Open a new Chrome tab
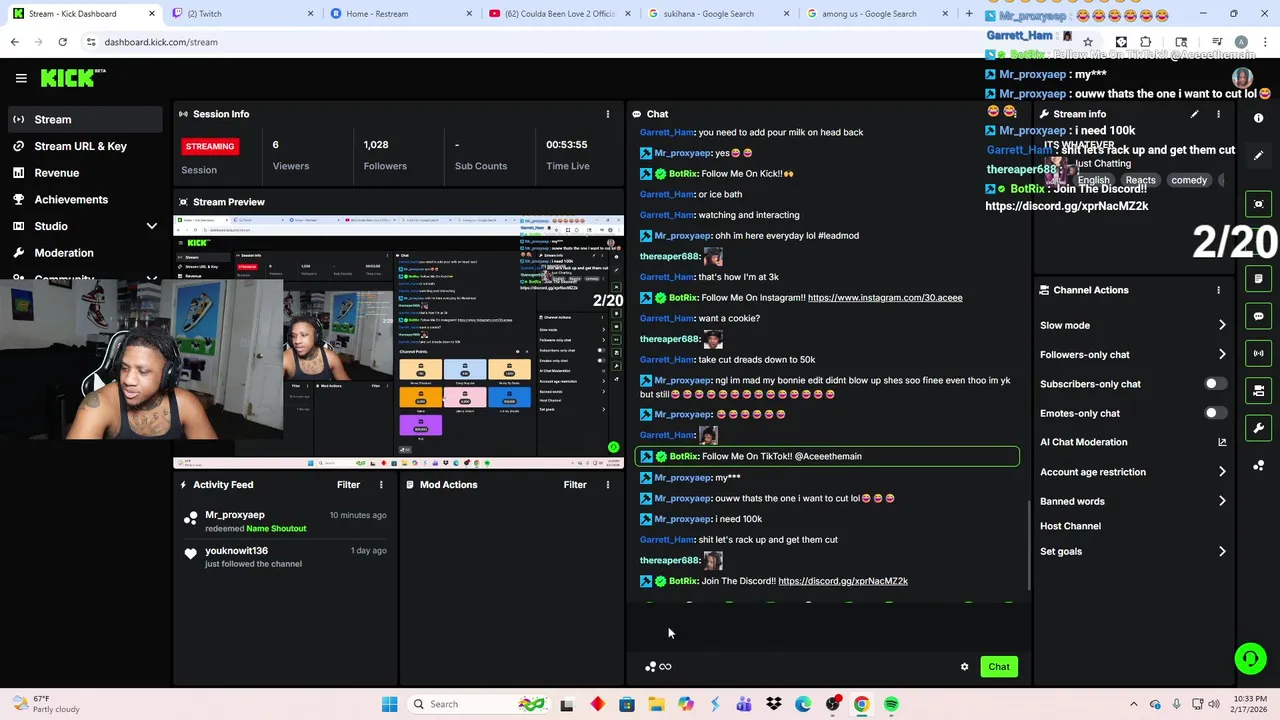1280x720 pixels. [x=969, y=14]
